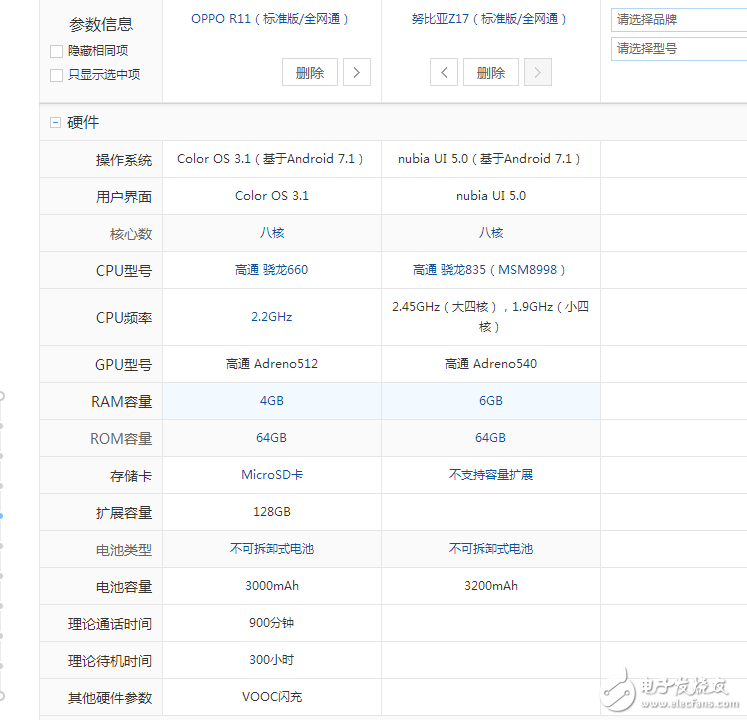Click nubia UI 5.0（基于Android 7.1） cell

point(489,159)
